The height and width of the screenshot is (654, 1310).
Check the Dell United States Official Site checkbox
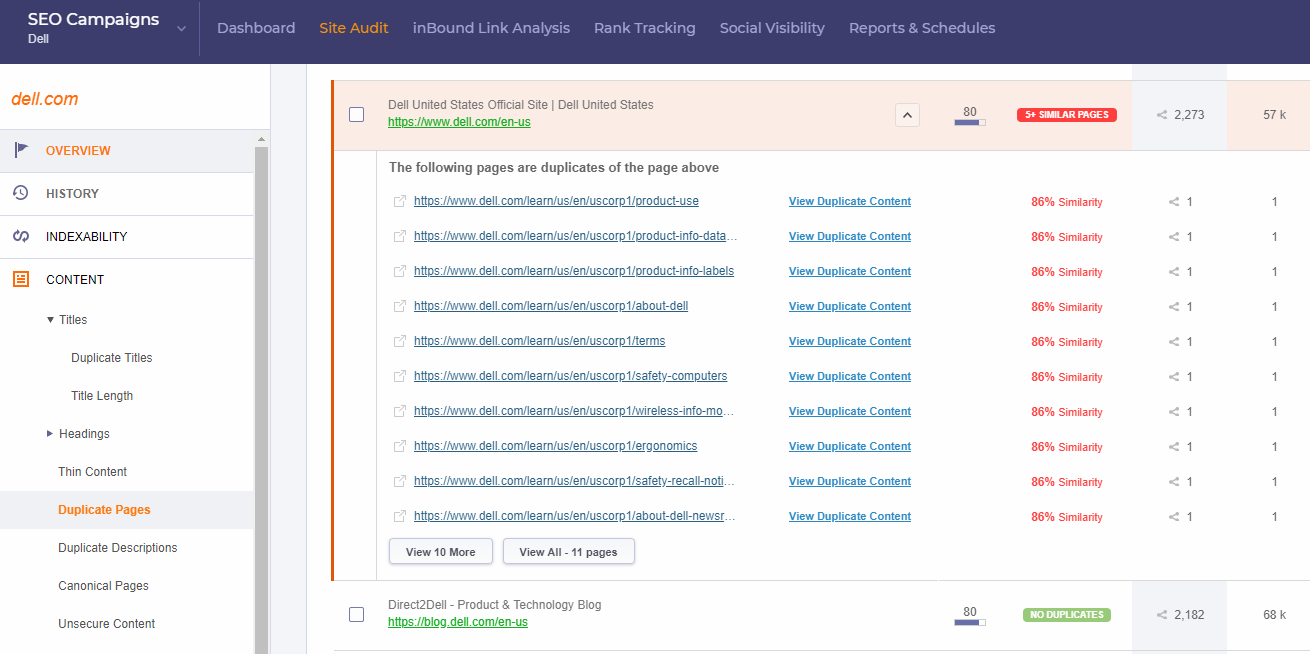click(356, 114)
